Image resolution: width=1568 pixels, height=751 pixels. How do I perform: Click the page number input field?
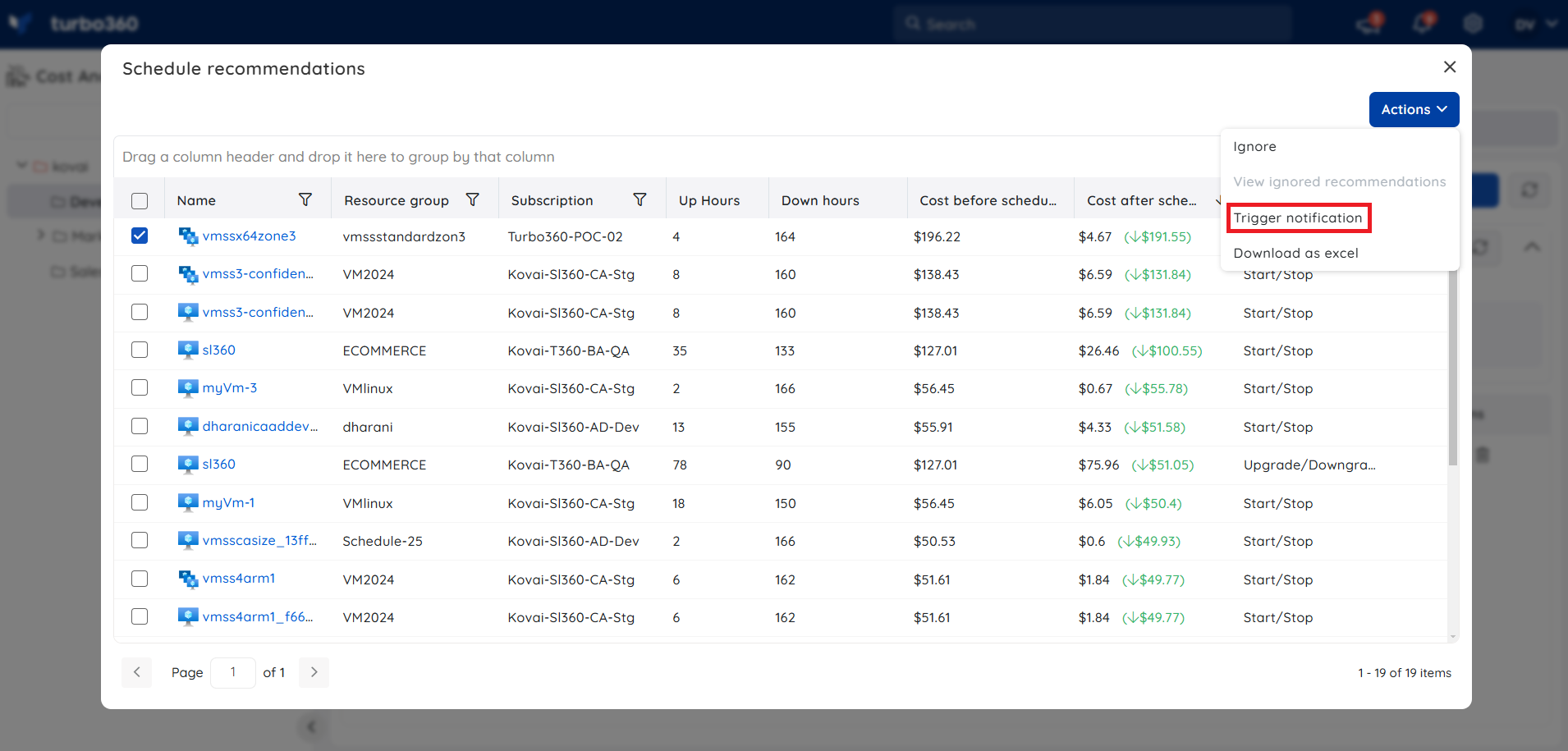pyautogui.click(x=233, y=672)
